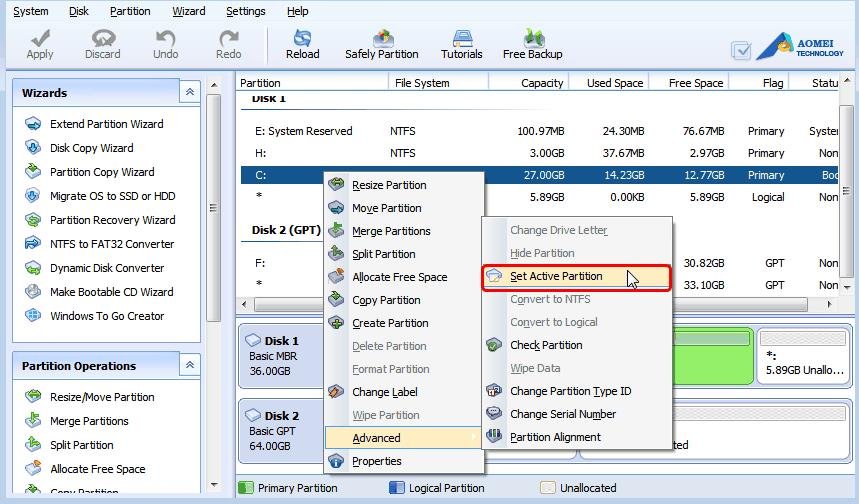Screen dimensions: 859x504
Task: Choose Split Partition in context menu
Action: 404,254
